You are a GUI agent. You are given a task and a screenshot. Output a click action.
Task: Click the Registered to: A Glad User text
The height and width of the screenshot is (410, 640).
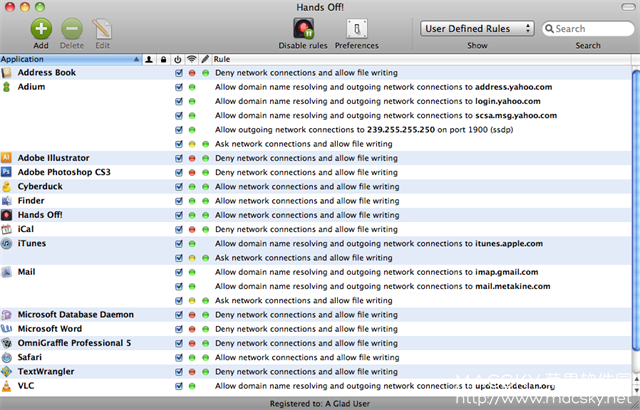(x=320, y=403)
